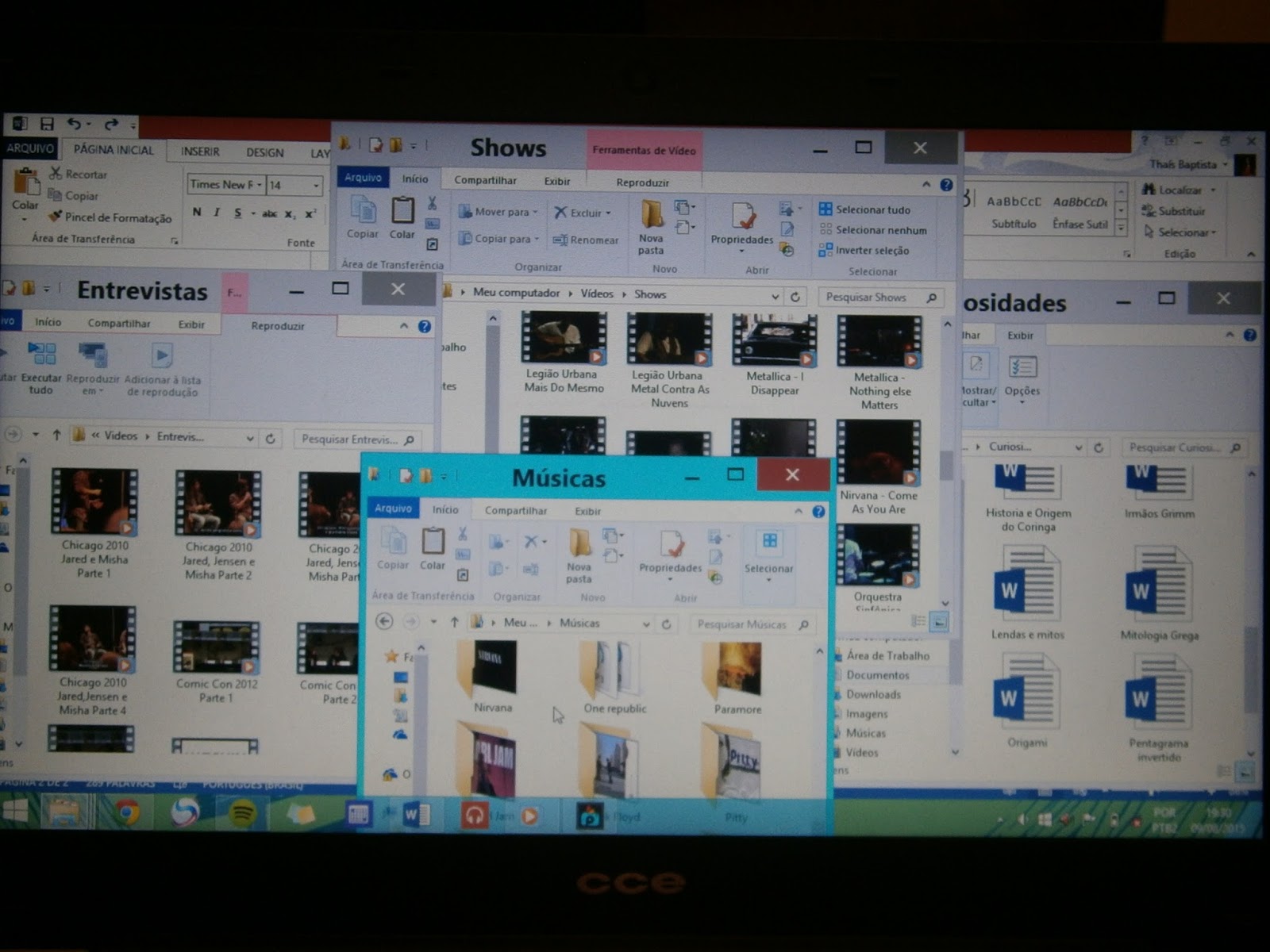Collapse the Entrevistas window ribbon

click(x=404, y=326)
